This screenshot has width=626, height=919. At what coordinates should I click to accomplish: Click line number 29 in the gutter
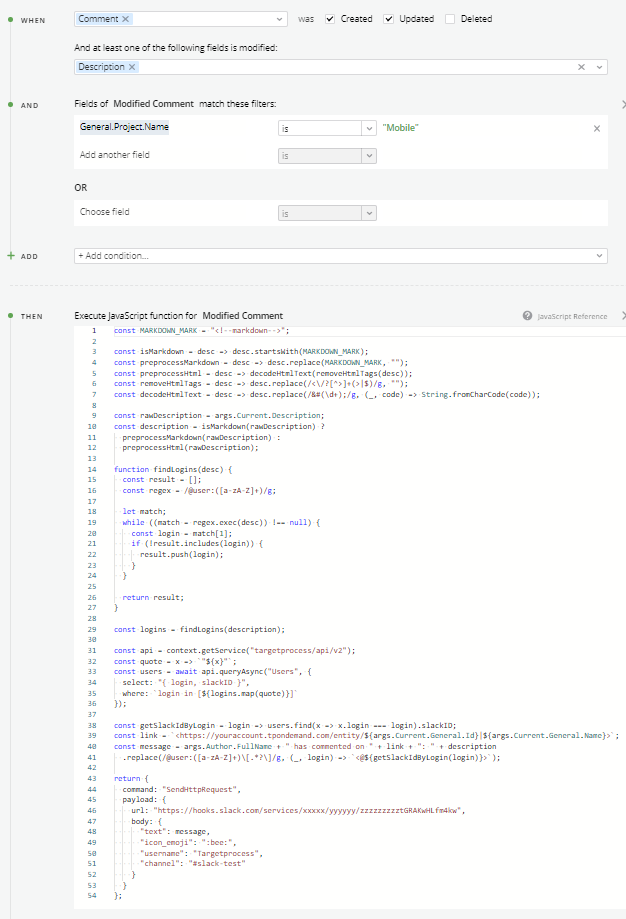(92, 629)
